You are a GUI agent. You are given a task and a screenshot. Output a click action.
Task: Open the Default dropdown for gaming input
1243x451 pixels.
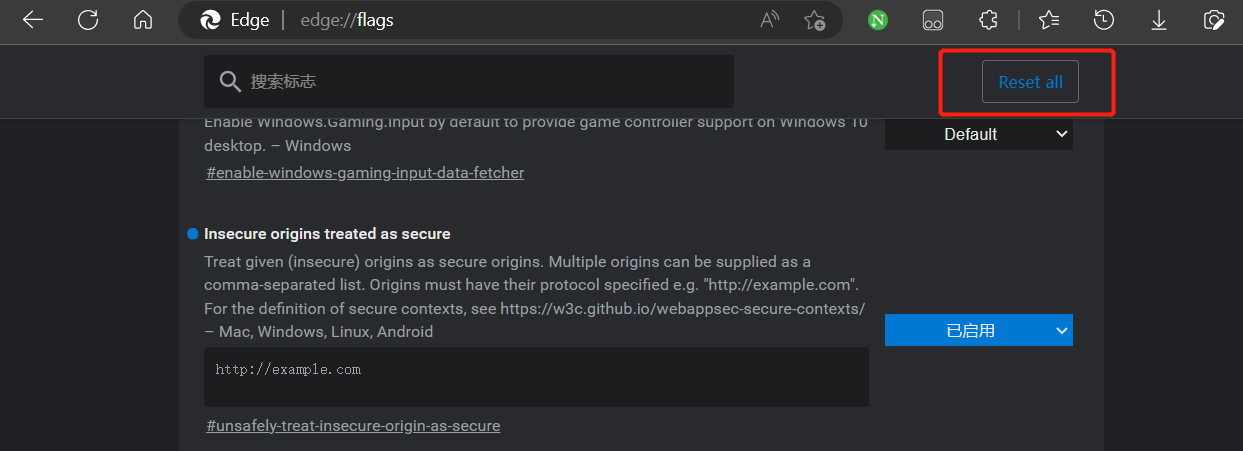tap(978, 134)
